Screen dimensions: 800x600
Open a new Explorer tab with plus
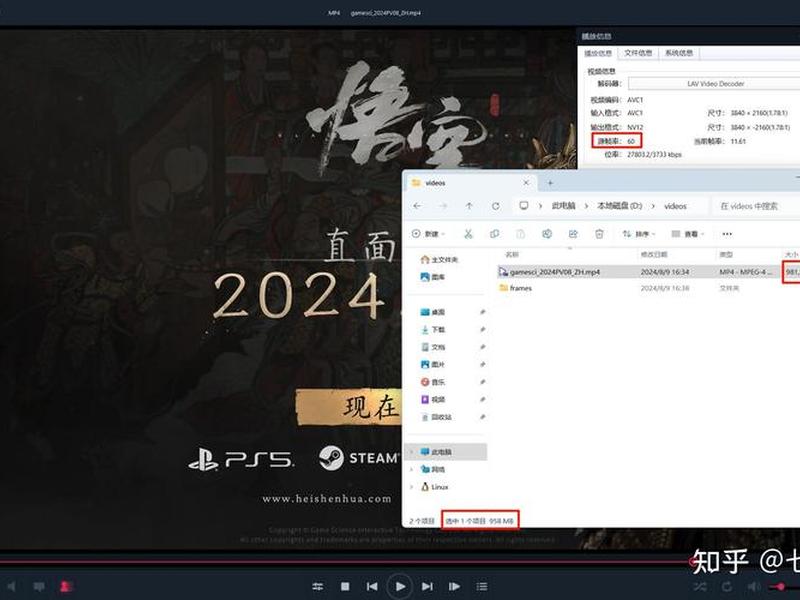550,183
